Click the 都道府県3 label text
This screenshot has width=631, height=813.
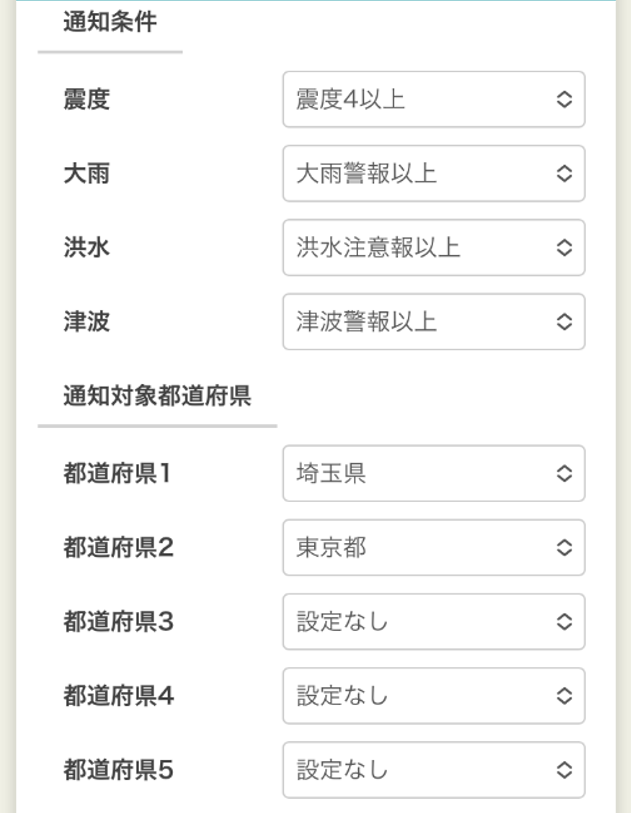click(x=118, y=621)
